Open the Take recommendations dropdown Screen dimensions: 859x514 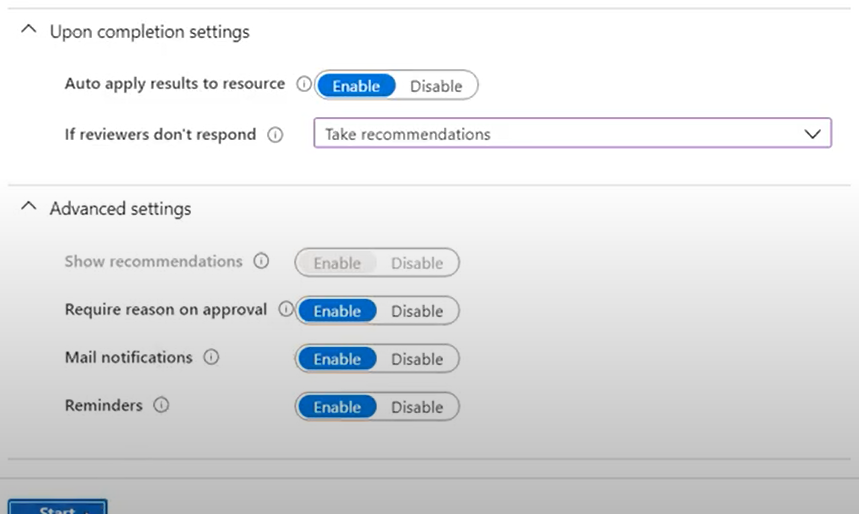572,134
